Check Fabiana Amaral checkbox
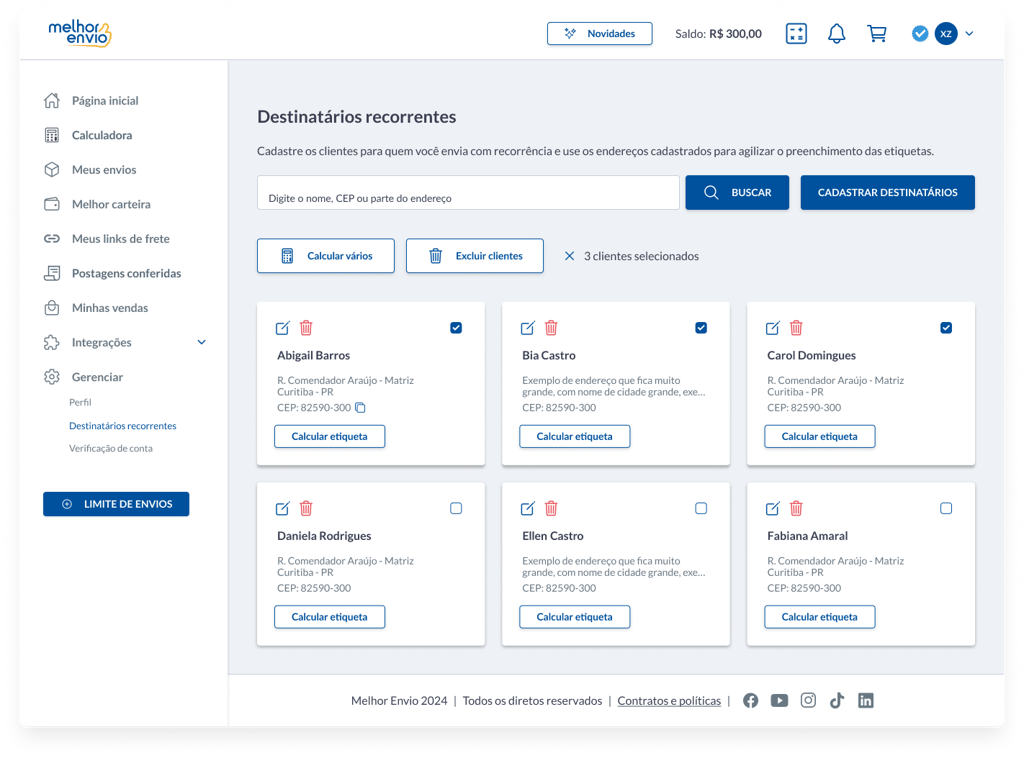This screenshot has height=758, width=1024. click(946, 508)
